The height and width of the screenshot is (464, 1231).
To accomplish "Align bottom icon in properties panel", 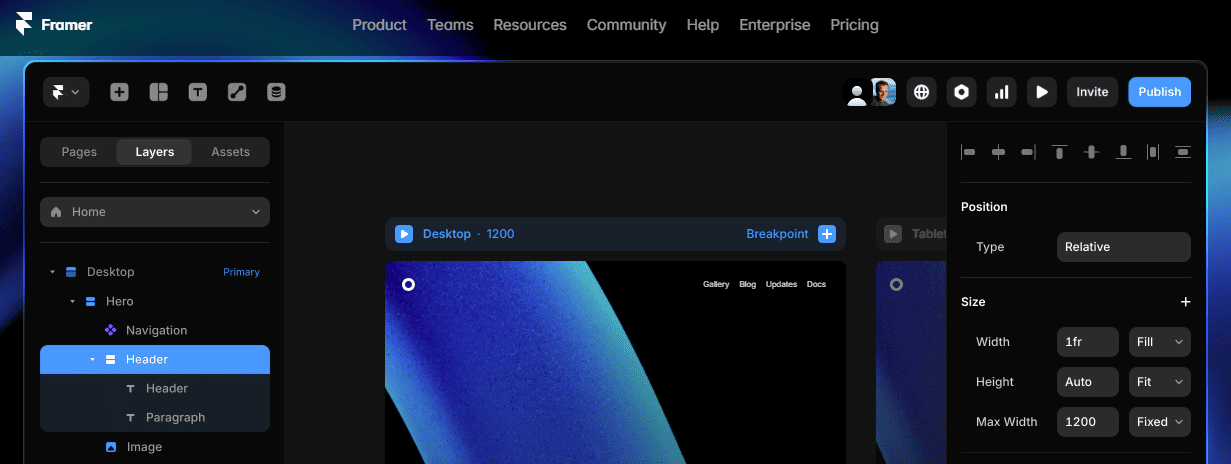I will coord(1123,152).
